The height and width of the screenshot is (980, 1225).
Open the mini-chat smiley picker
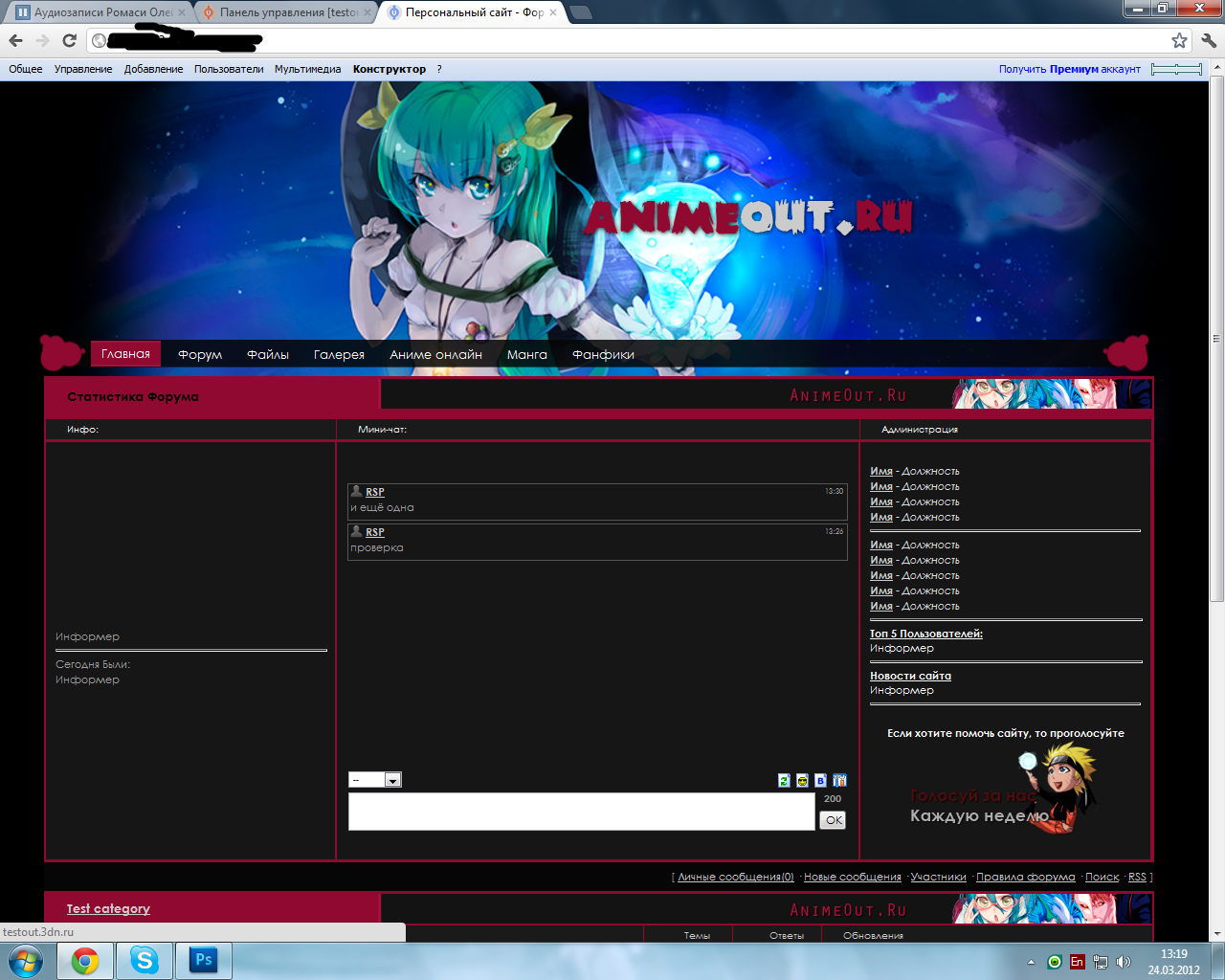coord(802,781)
